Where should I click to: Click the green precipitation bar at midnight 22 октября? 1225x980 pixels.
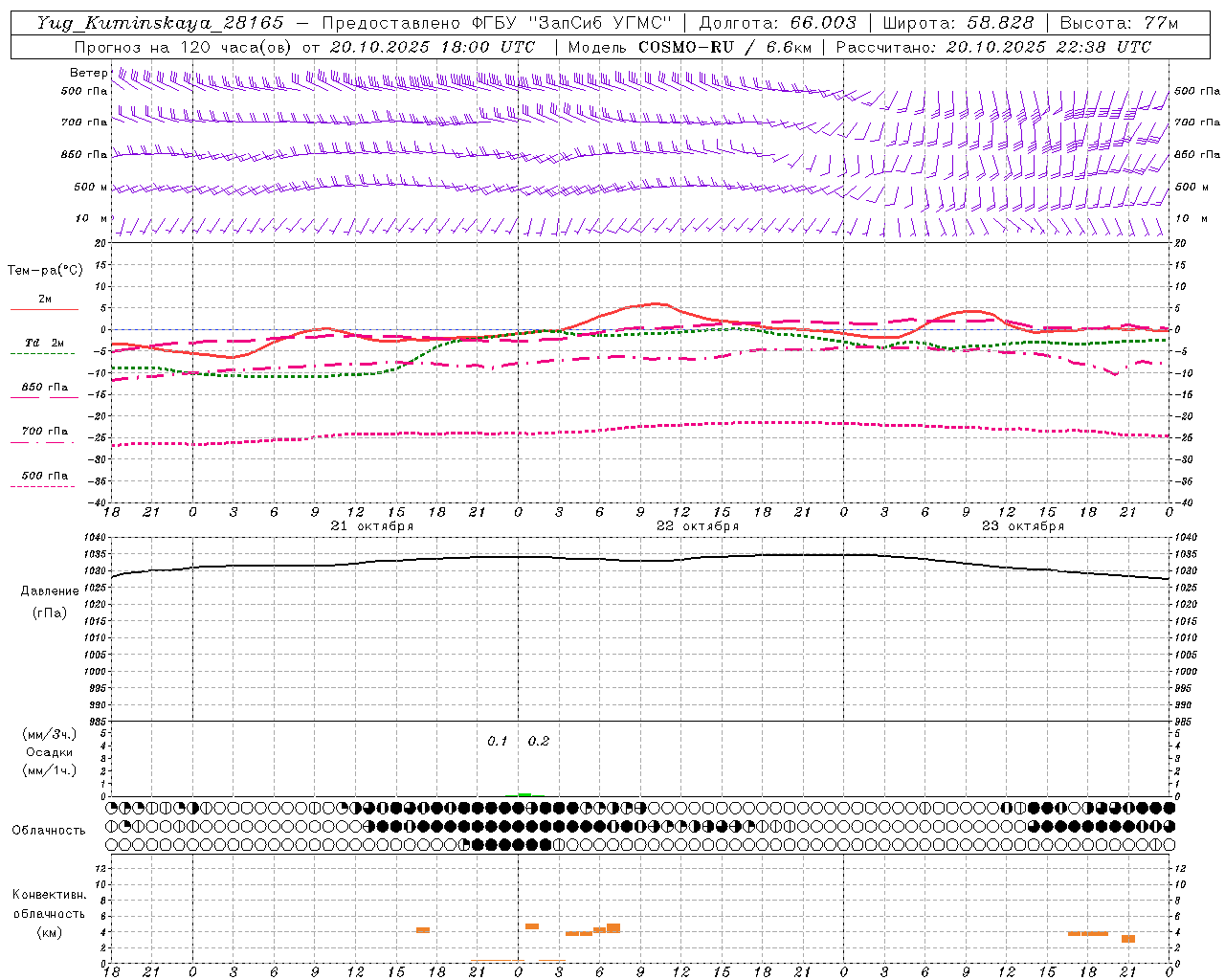[524, 794]
